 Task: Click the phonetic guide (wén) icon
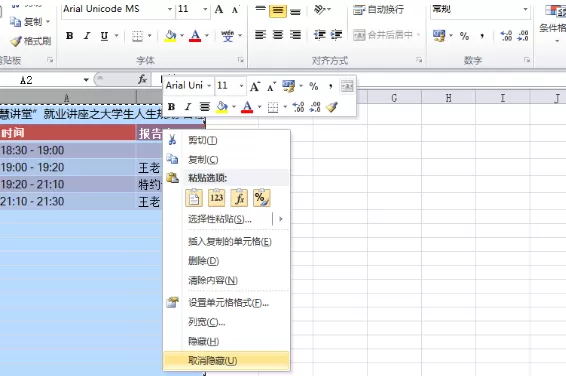pyautogui.click(x=227, y=36)
